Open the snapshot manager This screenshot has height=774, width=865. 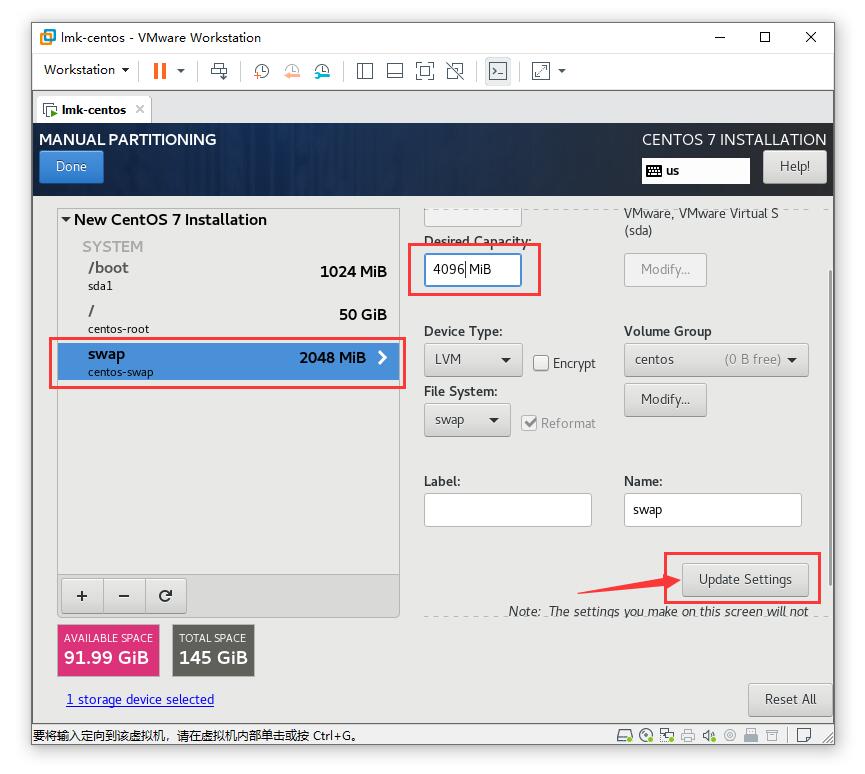tap(322, 71)
